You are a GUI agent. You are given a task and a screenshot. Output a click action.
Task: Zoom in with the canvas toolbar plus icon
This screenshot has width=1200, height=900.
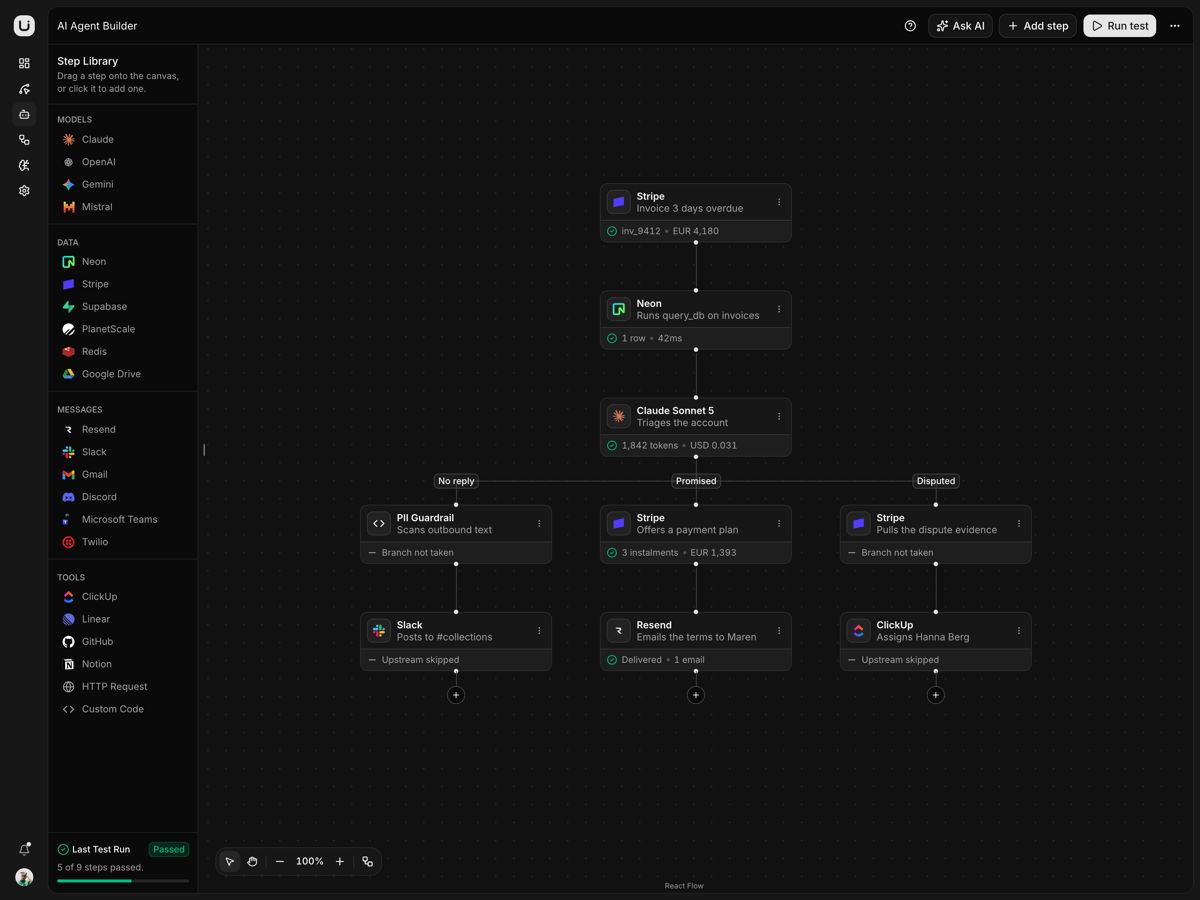tap(340, 861)
